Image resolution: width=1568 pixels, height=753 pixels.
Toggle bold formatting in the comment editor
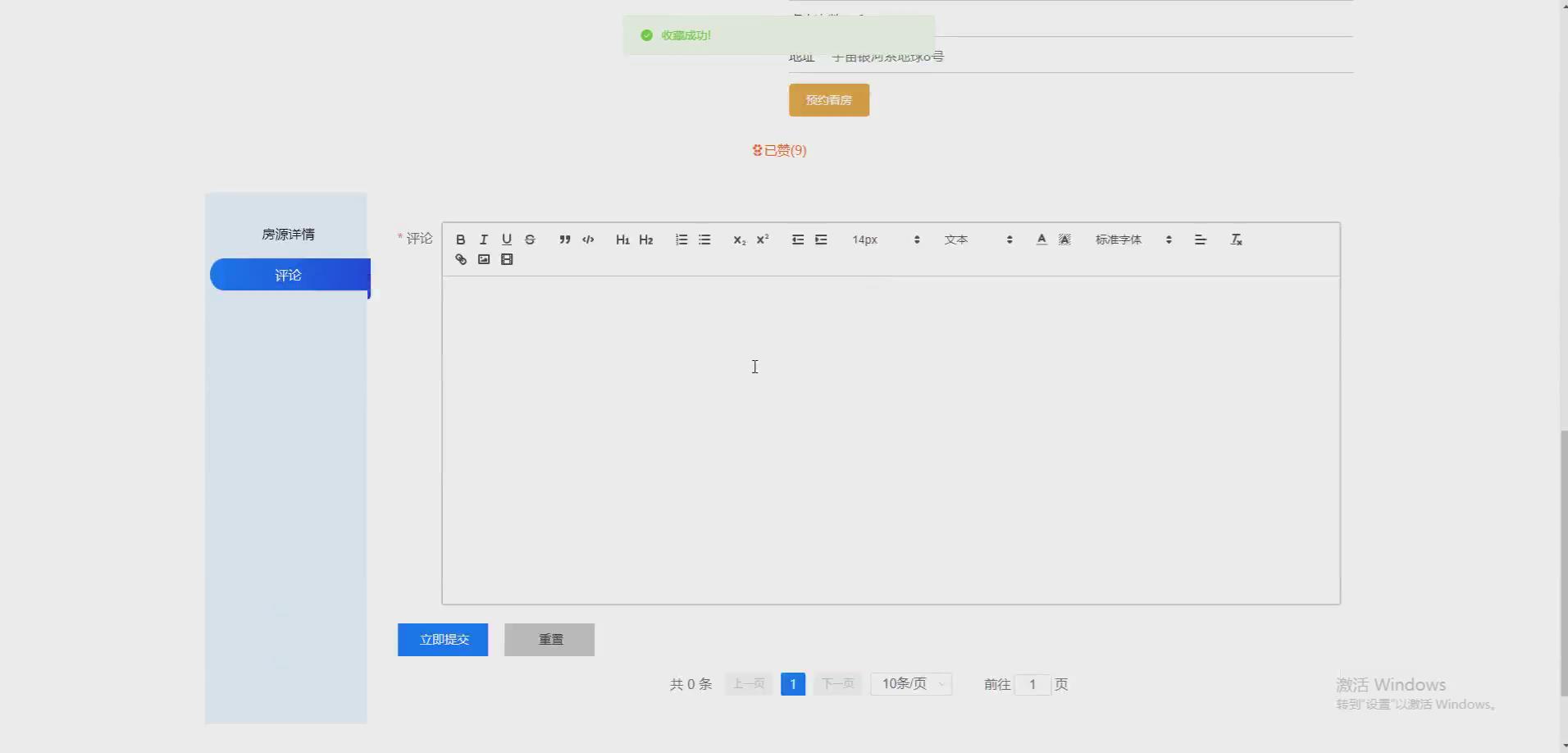[x=460, y=239]
